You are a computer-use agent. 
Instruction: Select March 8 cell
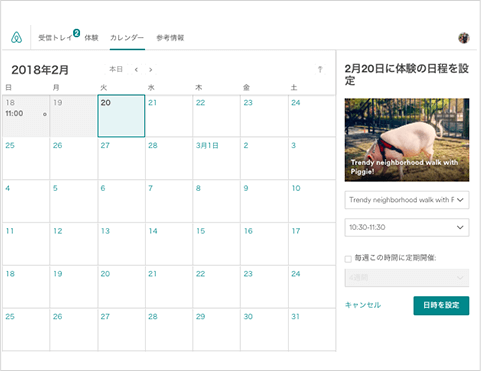(x=216, y=201)
